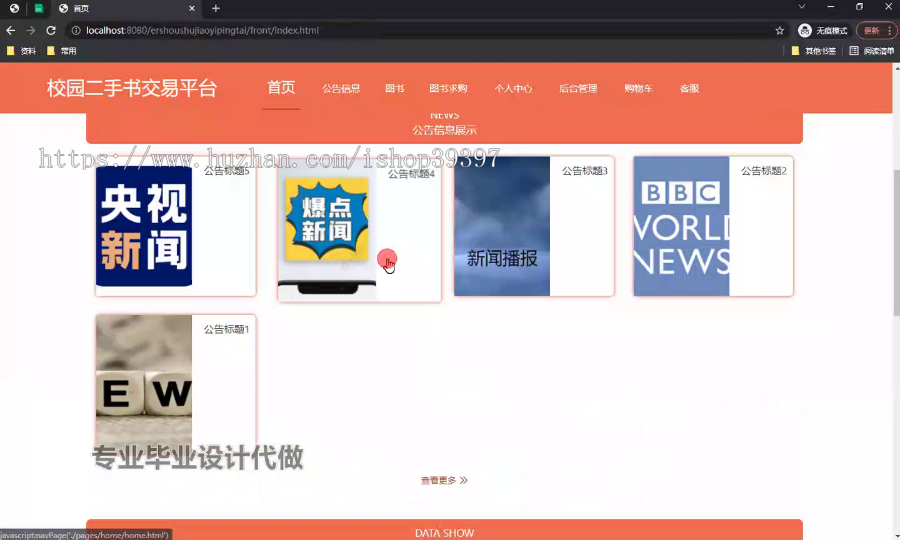Click the 公告信息展示 section header
This screenshot has height=540, width=900.
coord(444,130)
